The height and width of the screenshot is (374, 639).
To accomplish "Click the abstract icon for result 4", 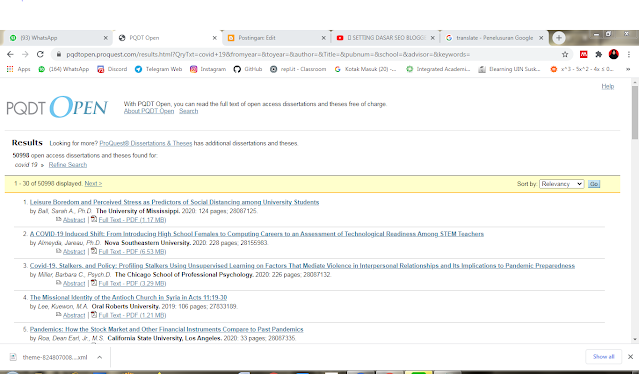I will 58,315.
